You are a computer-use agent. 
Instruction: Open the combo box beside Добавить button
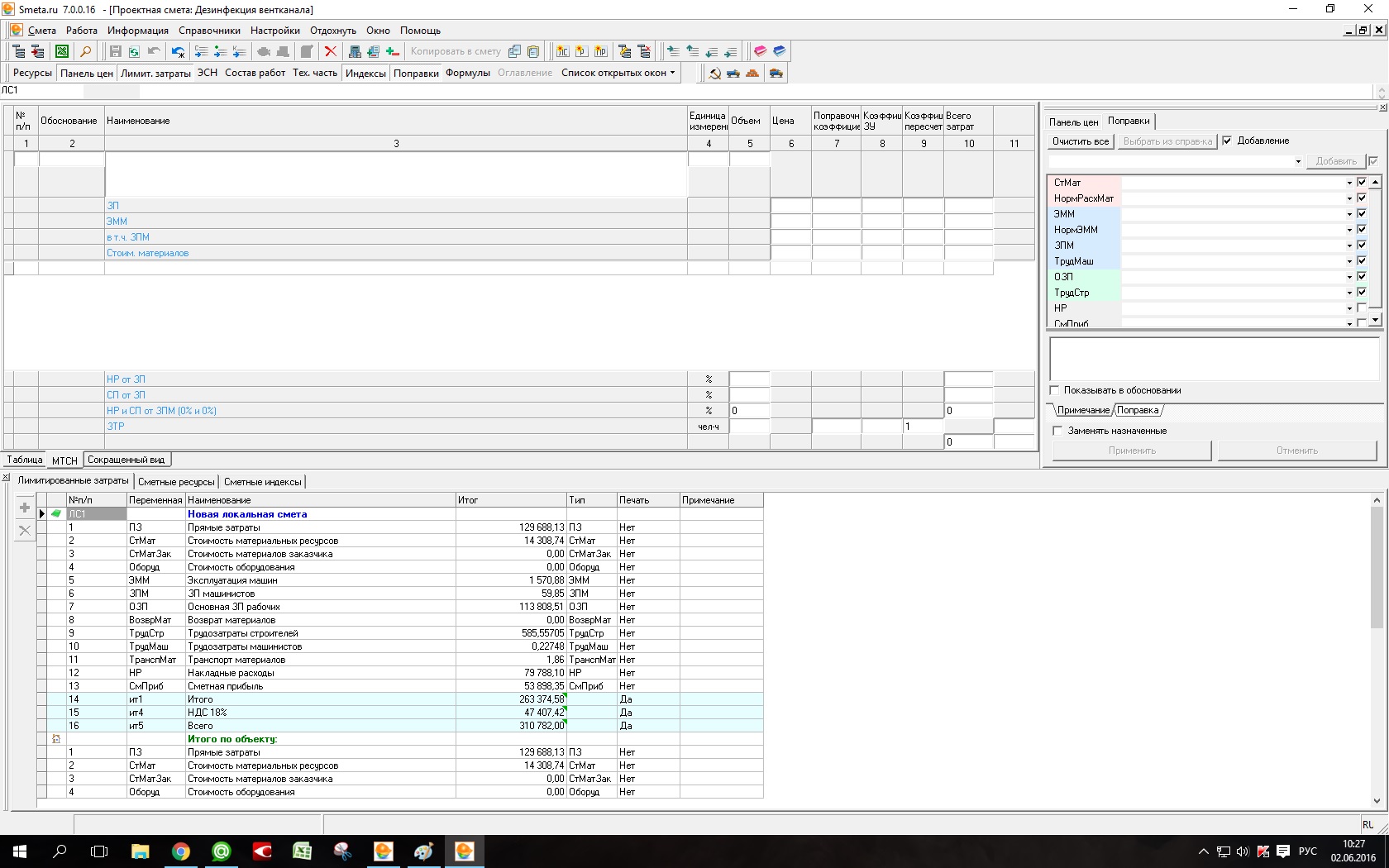tap(1176, 161)
